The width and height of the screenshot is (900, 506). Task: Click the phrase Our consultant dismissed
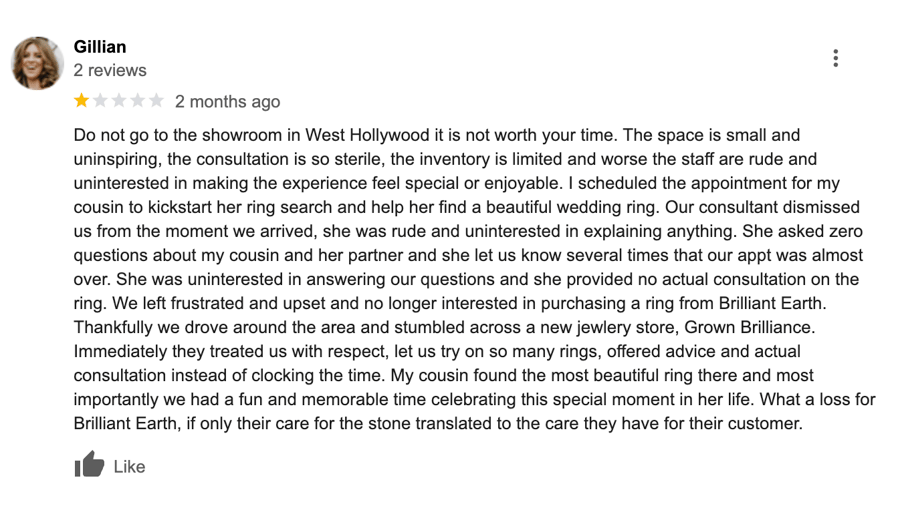(x=762, y=207)
